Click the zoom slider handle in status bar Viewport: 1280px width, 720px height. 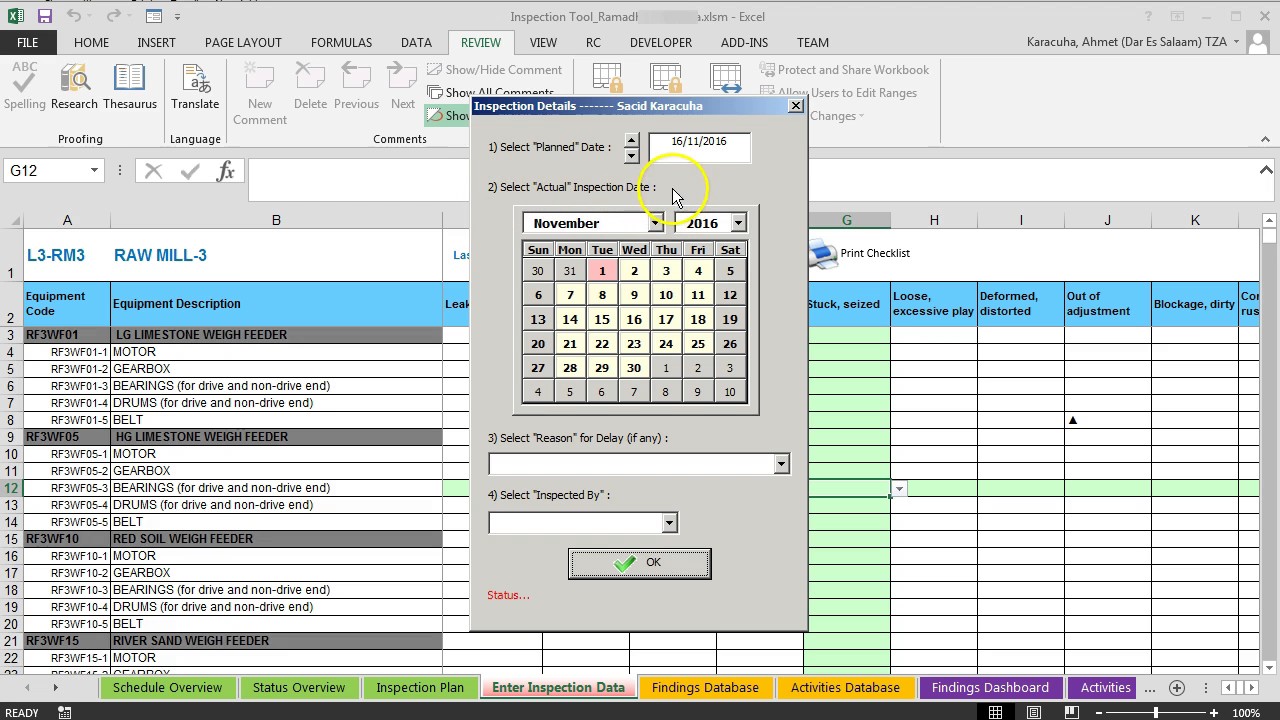(1156, 713)
